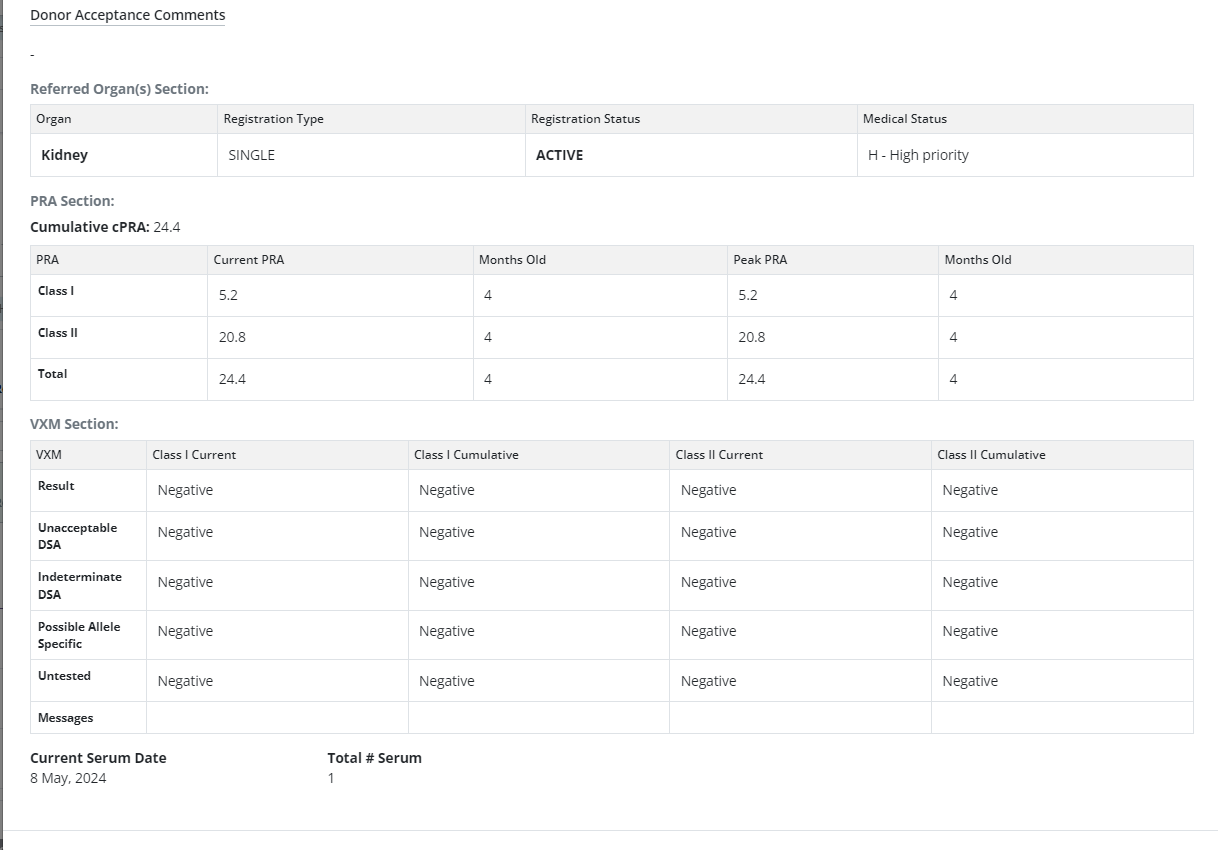
Task: Select the Class II Peak PRA value 20.8
Action: [x=751, y=338]
